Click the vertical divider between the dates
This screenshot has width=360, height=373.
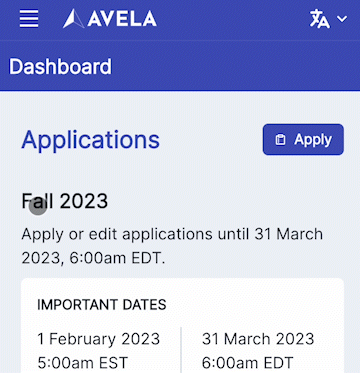click(181, 350)
